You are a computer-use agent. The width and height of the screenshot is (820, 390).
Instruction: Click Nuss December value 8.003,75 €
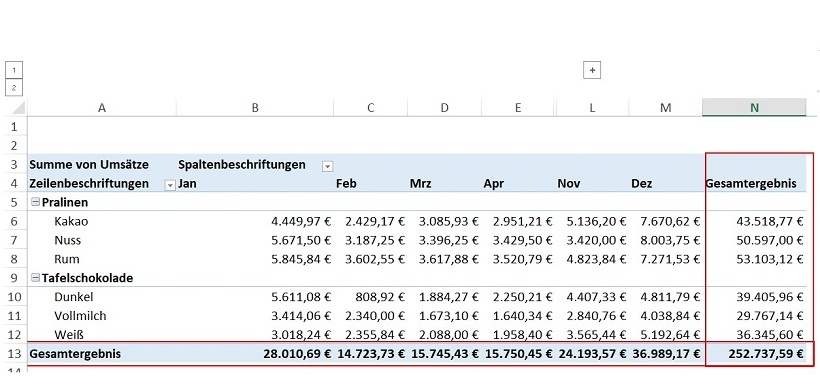[670, 240]
